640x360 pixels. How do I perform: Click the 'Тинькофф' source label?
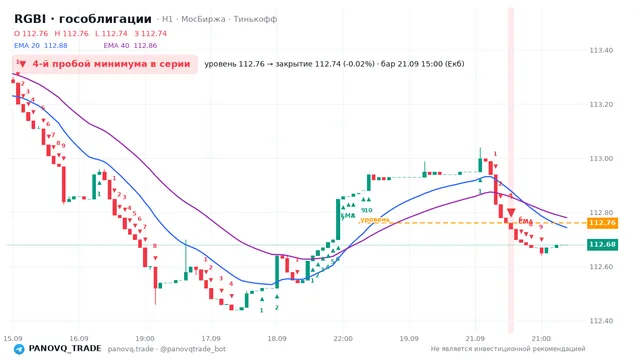255,19
